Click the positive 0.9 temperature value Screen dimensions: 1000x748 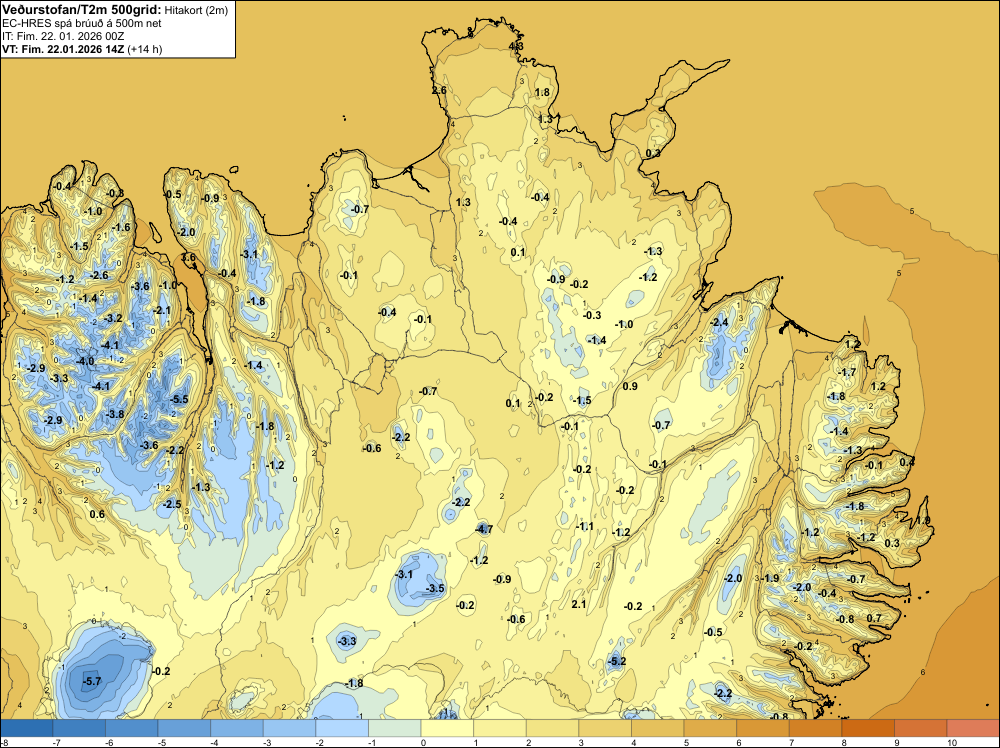pyautogui.click(x=629, y=386)
